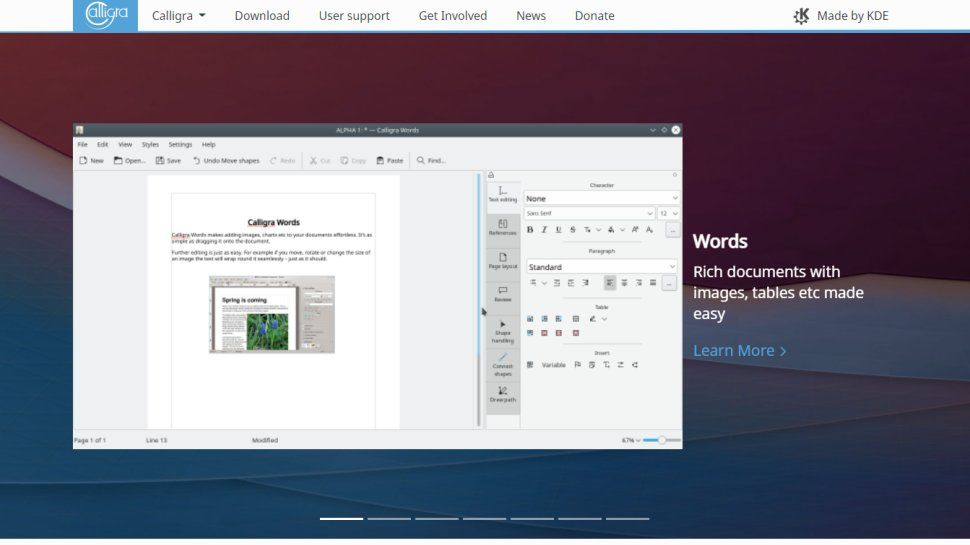970x545 pixels.
Task: Open the Get Involved link
Action: click(453, 15)
